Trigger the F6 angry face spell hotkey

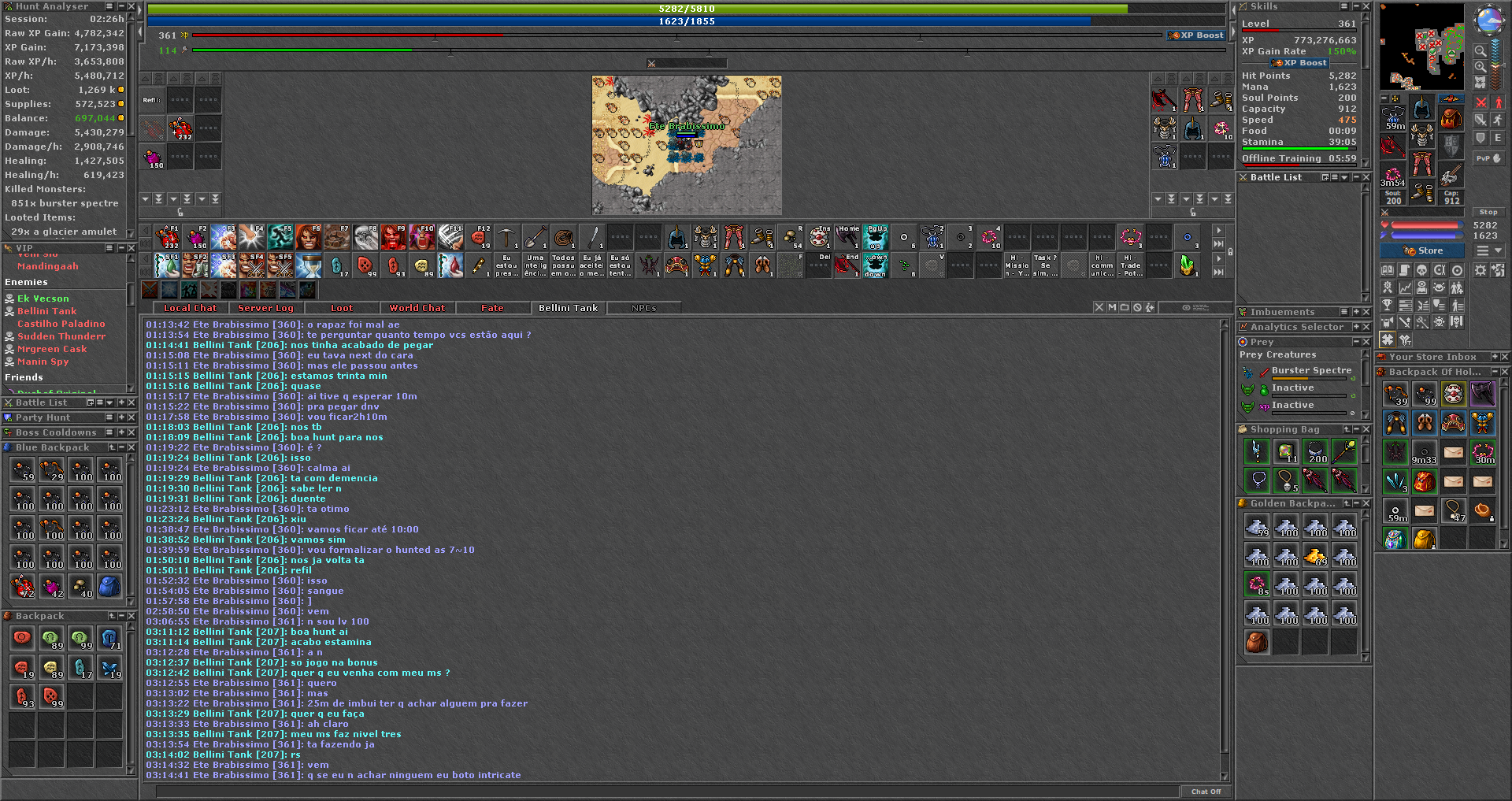(309, 237)
